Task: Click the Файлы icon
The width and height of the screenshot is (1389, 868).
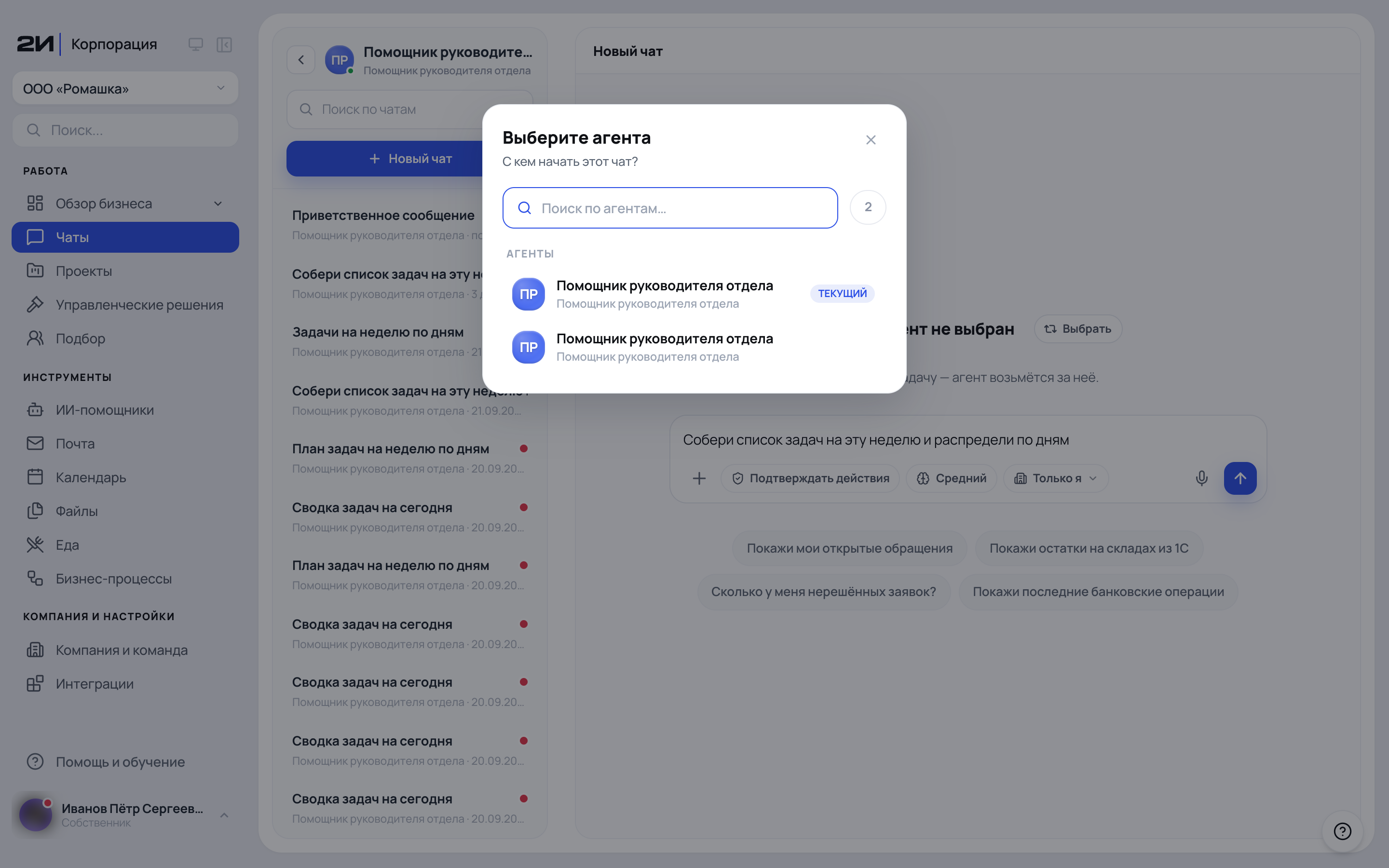Action: (35, 511)
